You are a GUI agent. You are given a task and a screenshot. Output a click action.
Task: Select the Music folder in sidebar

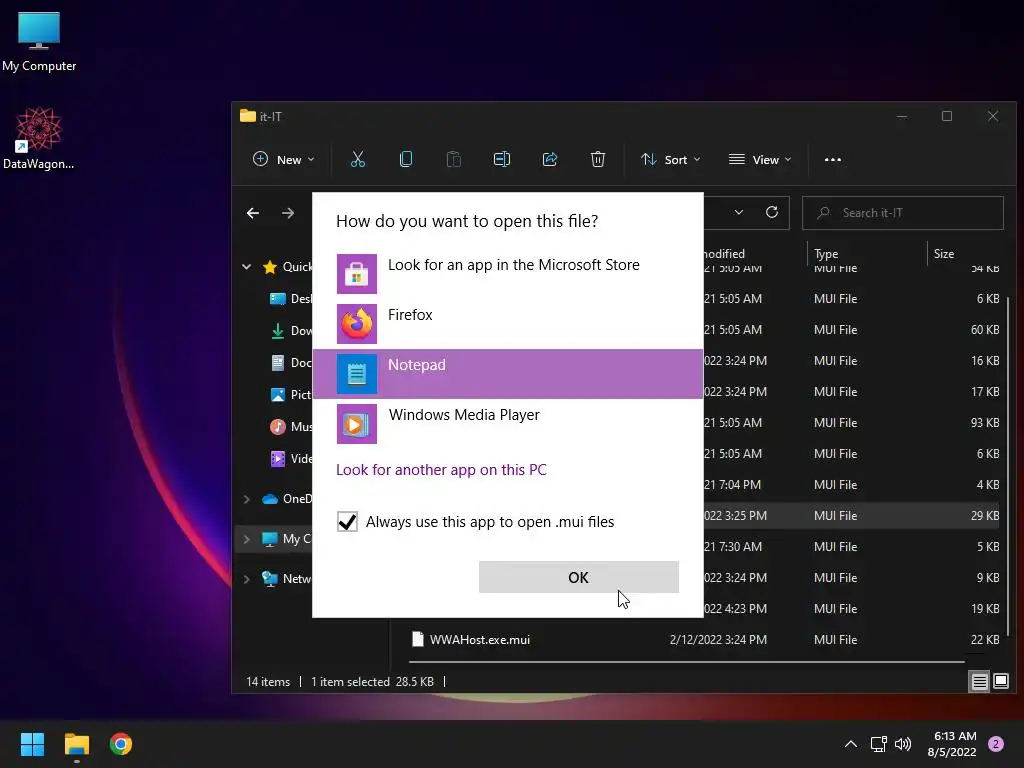click(291, 426)
